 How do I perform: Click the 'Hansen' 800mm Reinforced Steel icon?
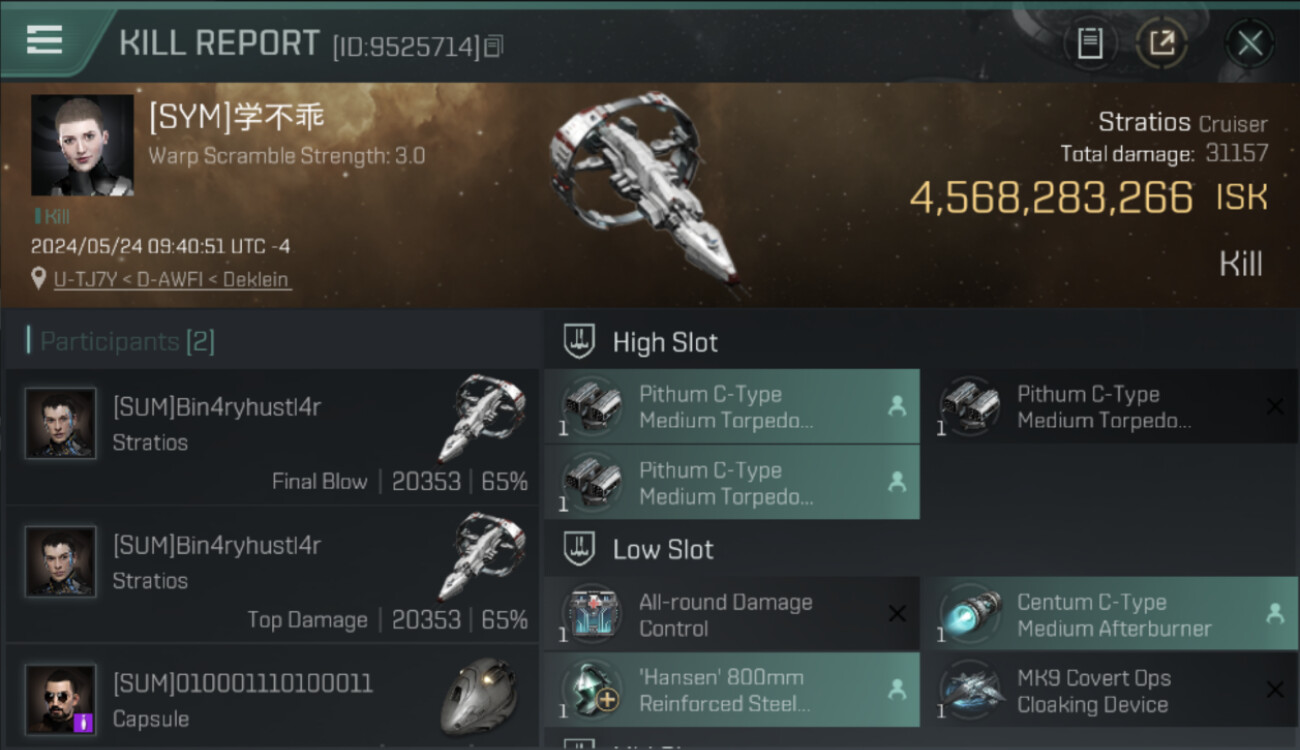pyautogui.click(x=592, y=690)
